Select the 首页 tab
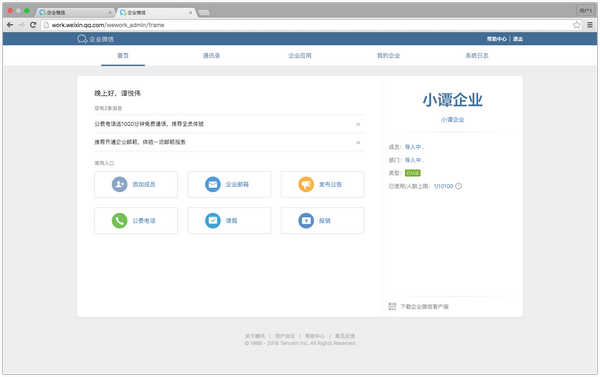 coord(123,56)
